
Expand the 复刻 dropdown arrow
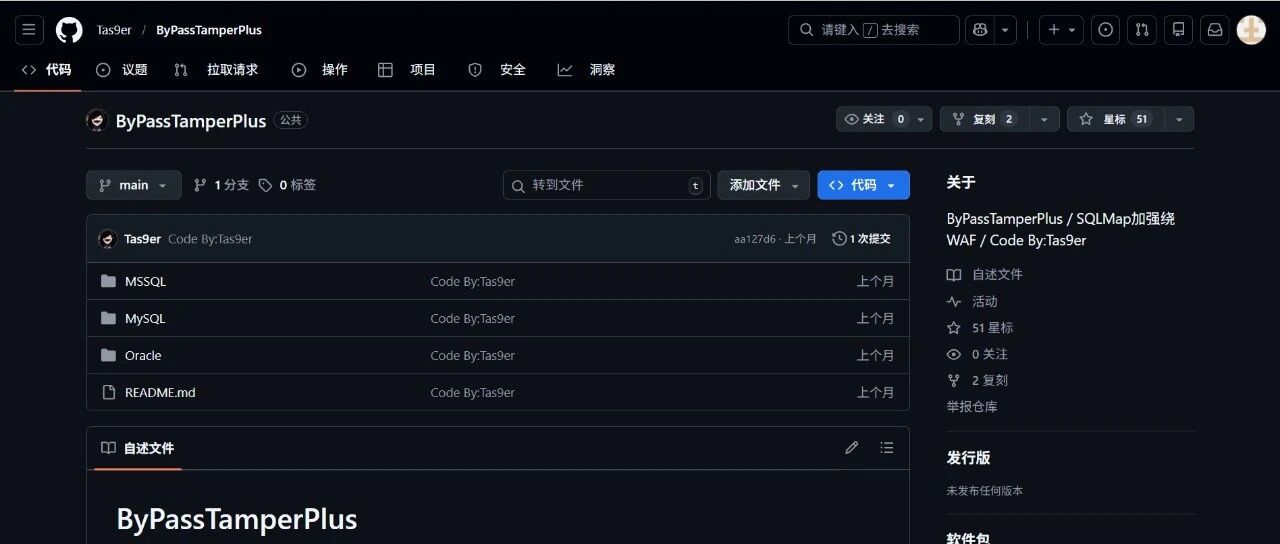click(x=1044, y=119)
